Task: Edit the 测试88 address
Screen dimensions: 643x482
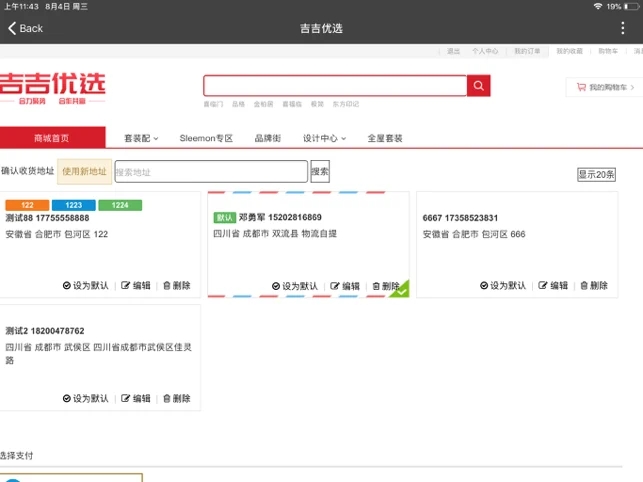Action: 136,286
